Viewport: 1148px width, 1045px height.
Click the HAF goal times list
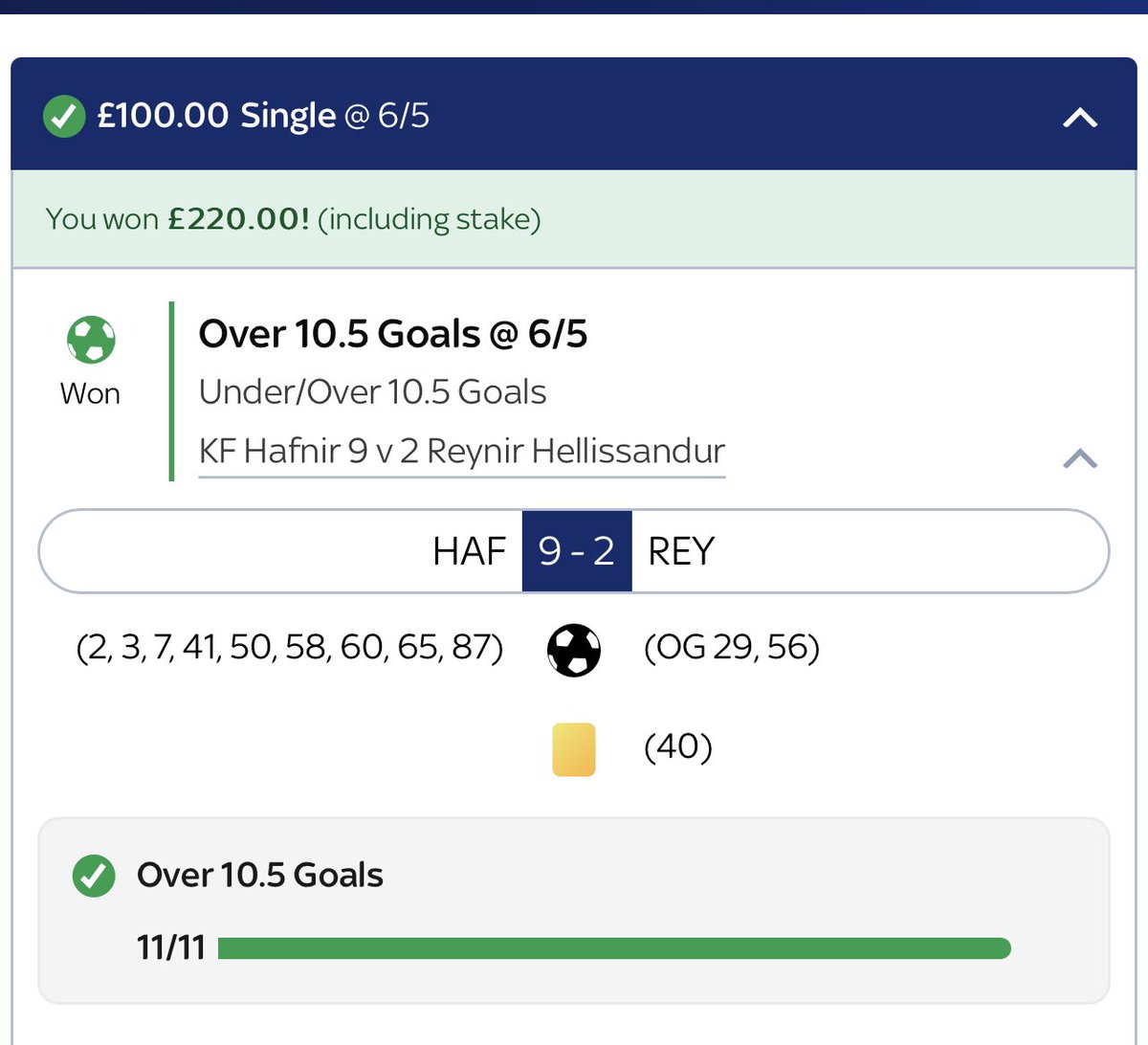[x=290, y=648]
